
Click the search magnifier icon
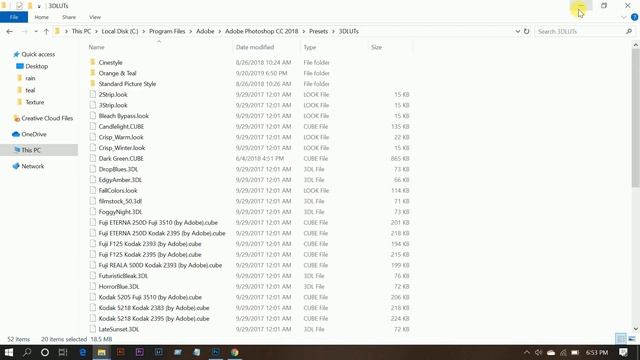coord(629,31)
